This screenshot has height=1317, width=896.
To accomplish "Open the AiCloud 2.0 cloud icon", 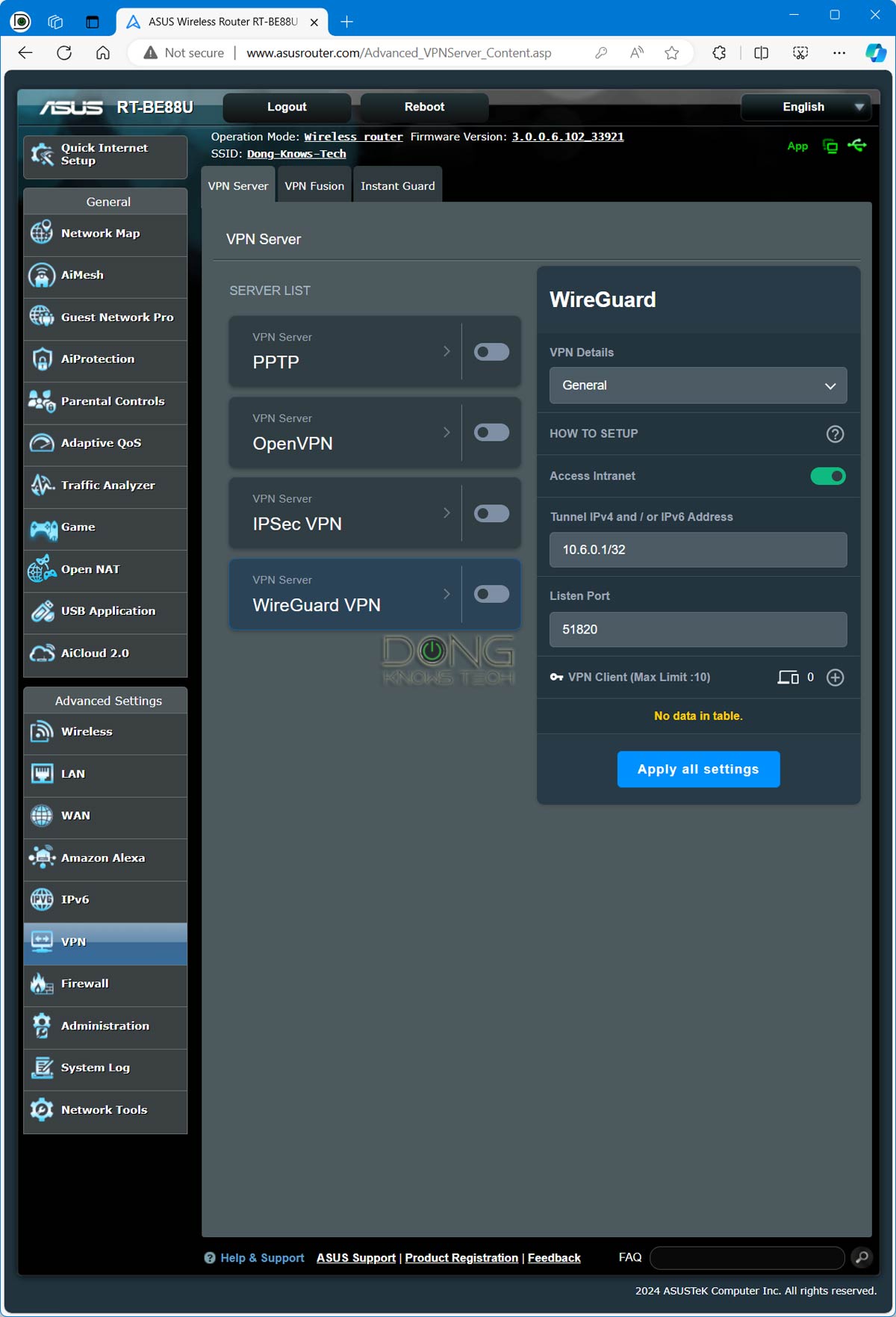I will (42, 653).
